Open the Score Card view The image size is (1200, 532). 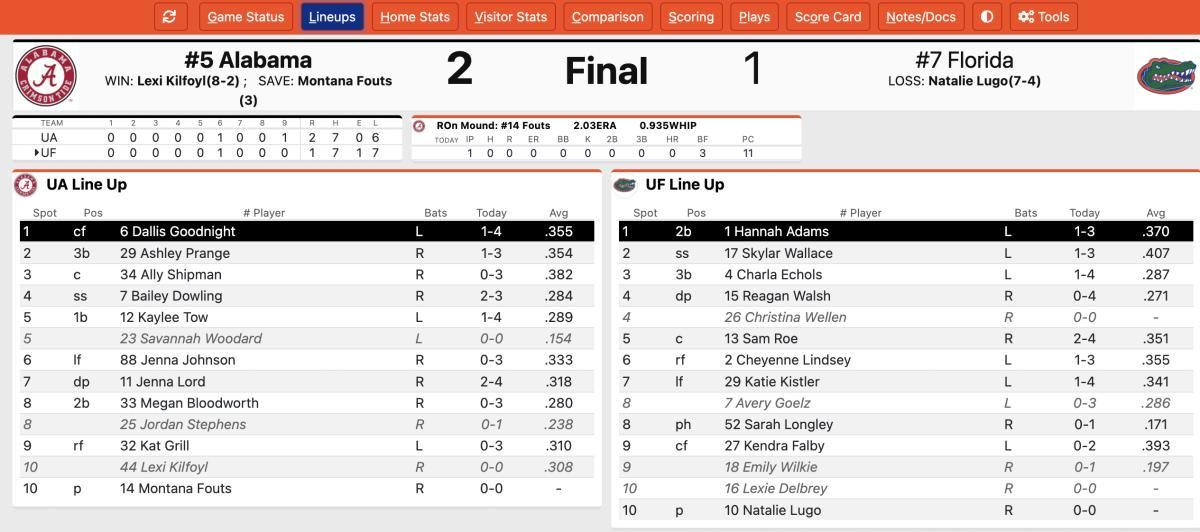pyautogui.click(x=828, y=17)
